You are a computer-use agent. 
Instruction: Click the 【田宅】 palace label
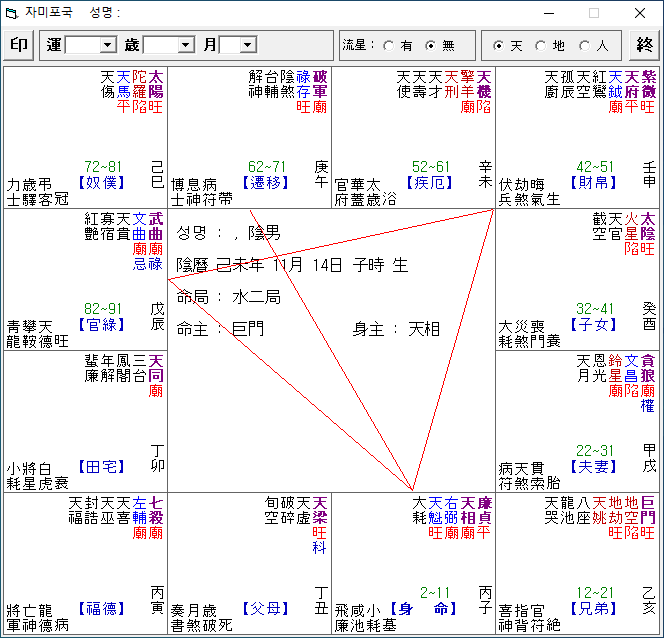tap(102, 467)
